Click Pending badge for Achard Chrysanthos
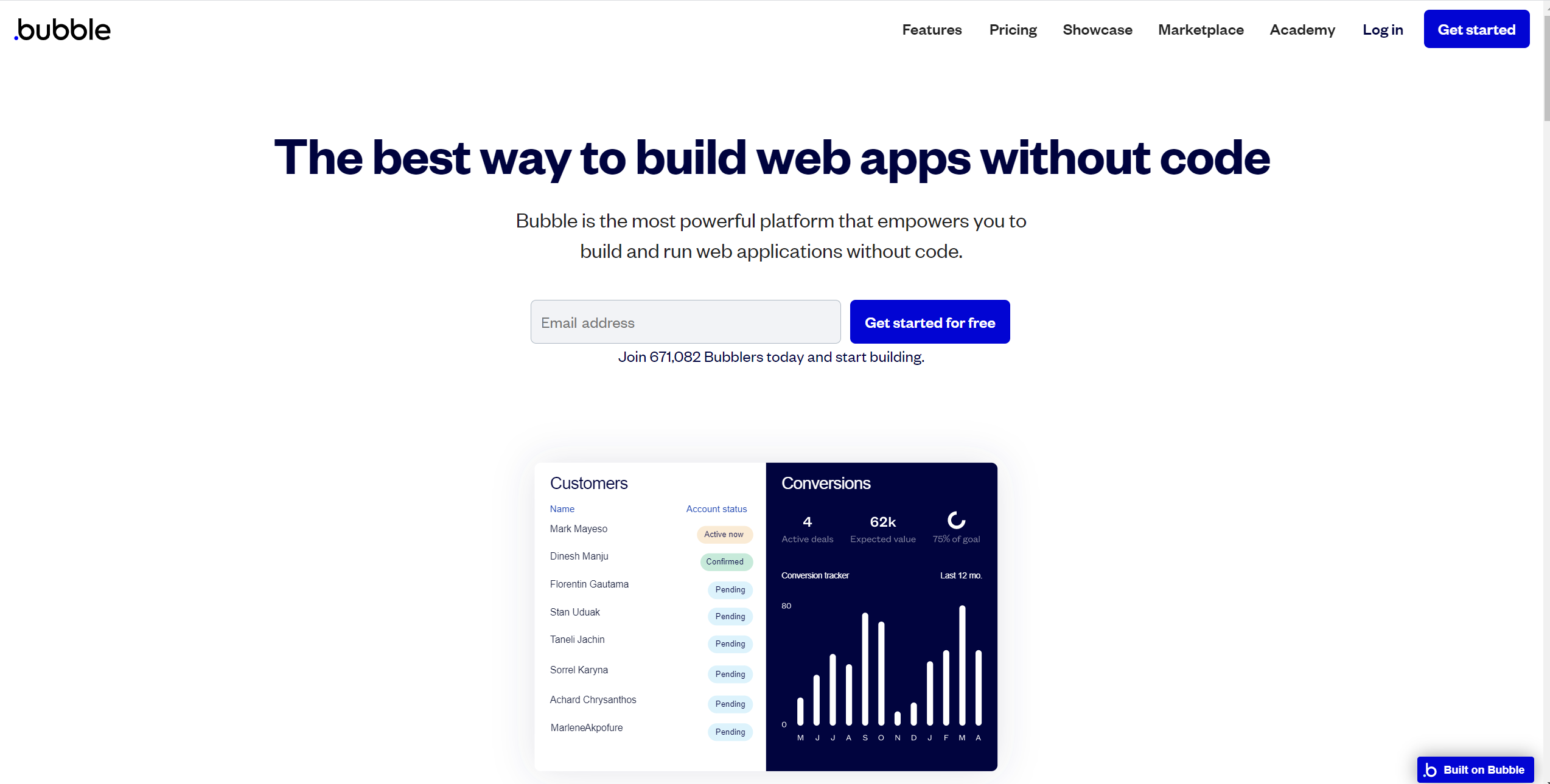This screenshot has height=784, width=1550. click(x=730, y=704)
